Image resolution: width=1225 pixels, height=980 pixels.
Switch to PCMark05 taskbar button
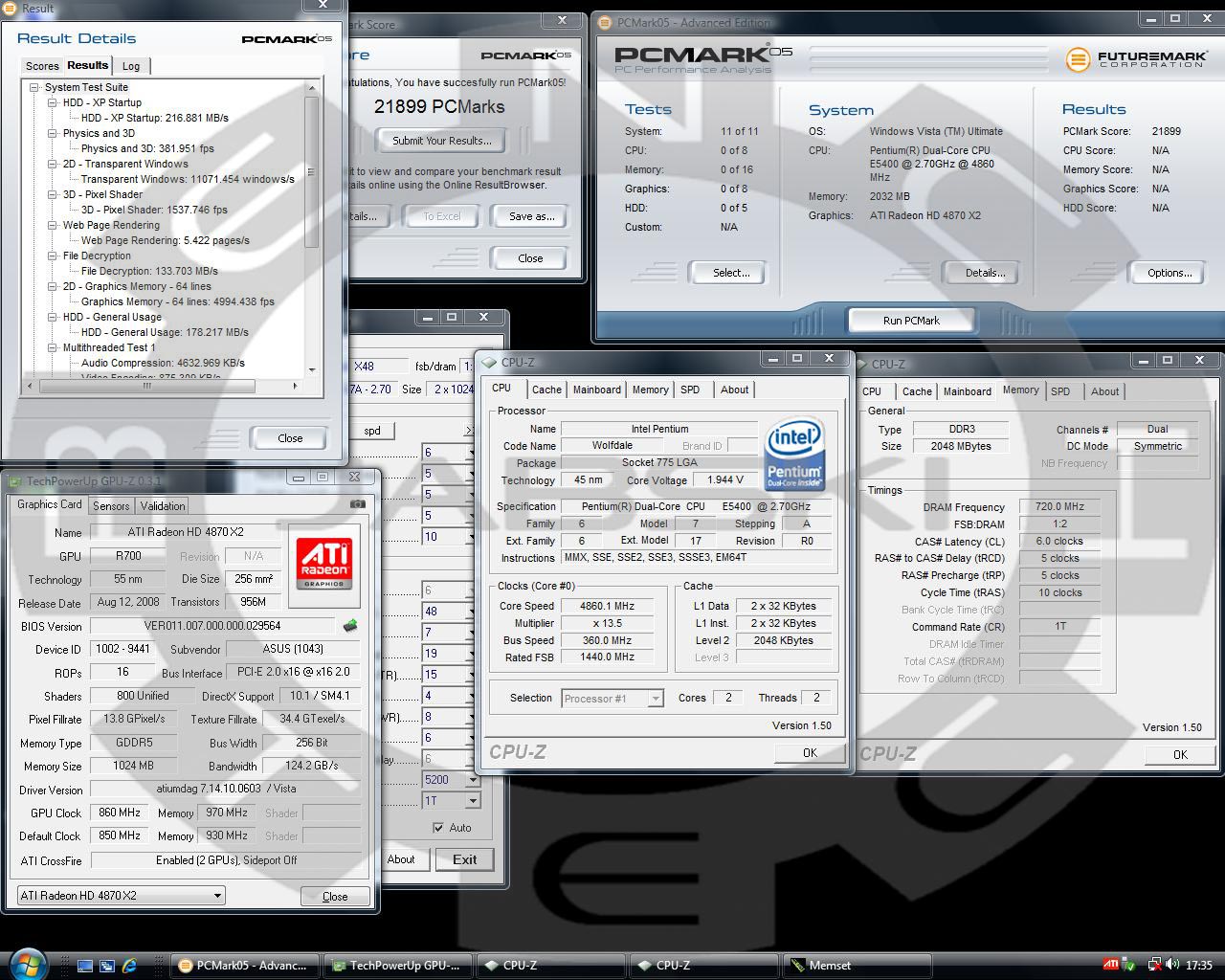click(244, 966)
